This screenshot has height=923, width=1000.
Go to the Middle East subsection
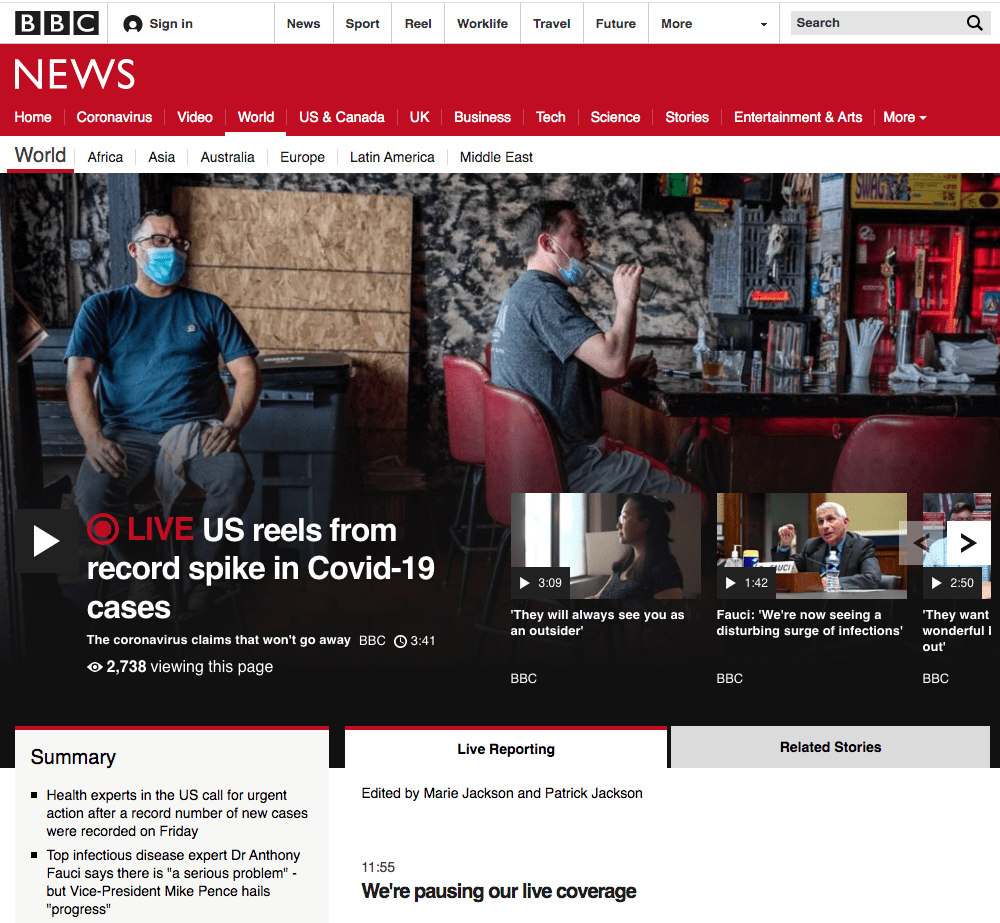pos(496,157)
